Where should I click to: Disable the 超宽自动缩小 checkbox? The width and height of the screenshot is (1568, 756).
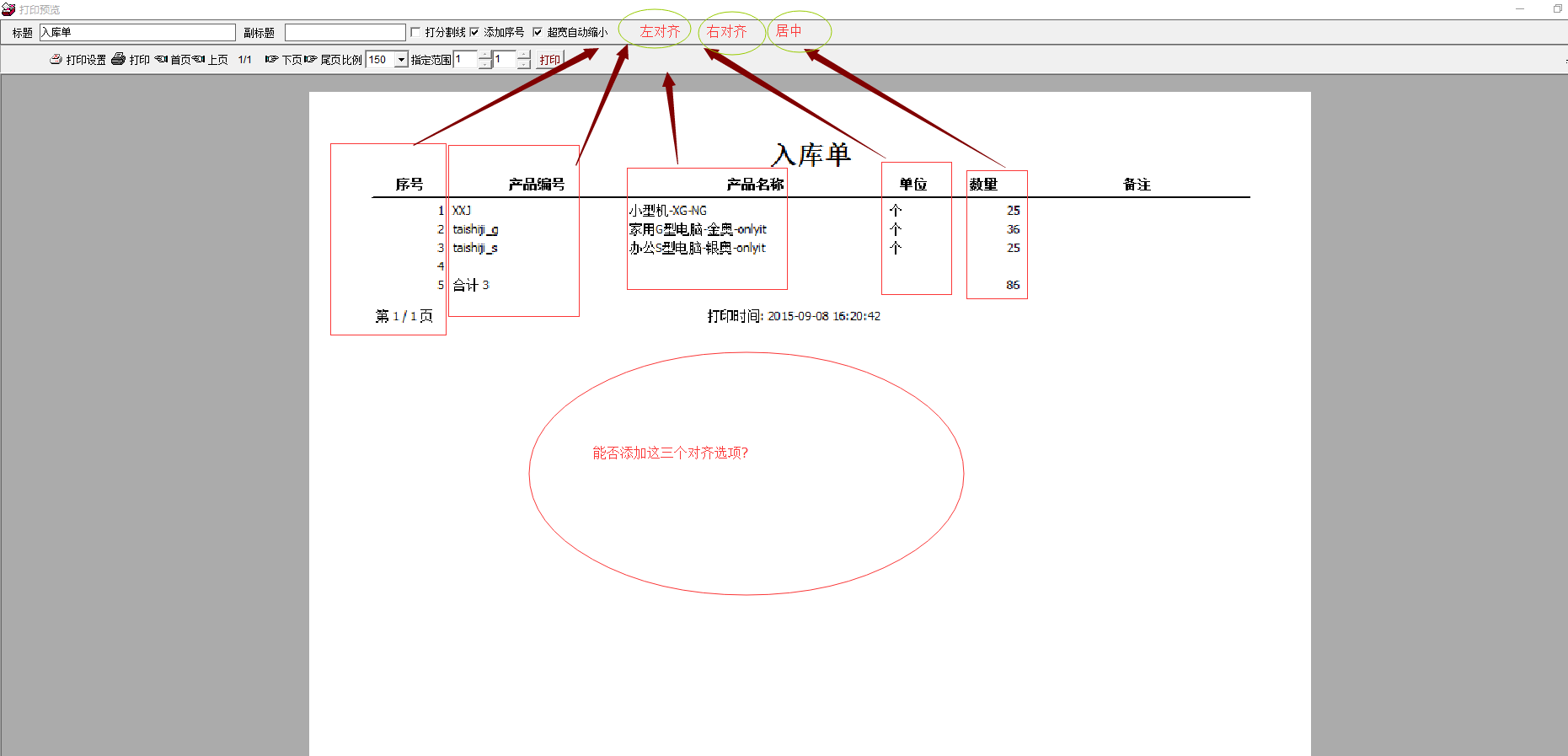click(x=538, y=32)
